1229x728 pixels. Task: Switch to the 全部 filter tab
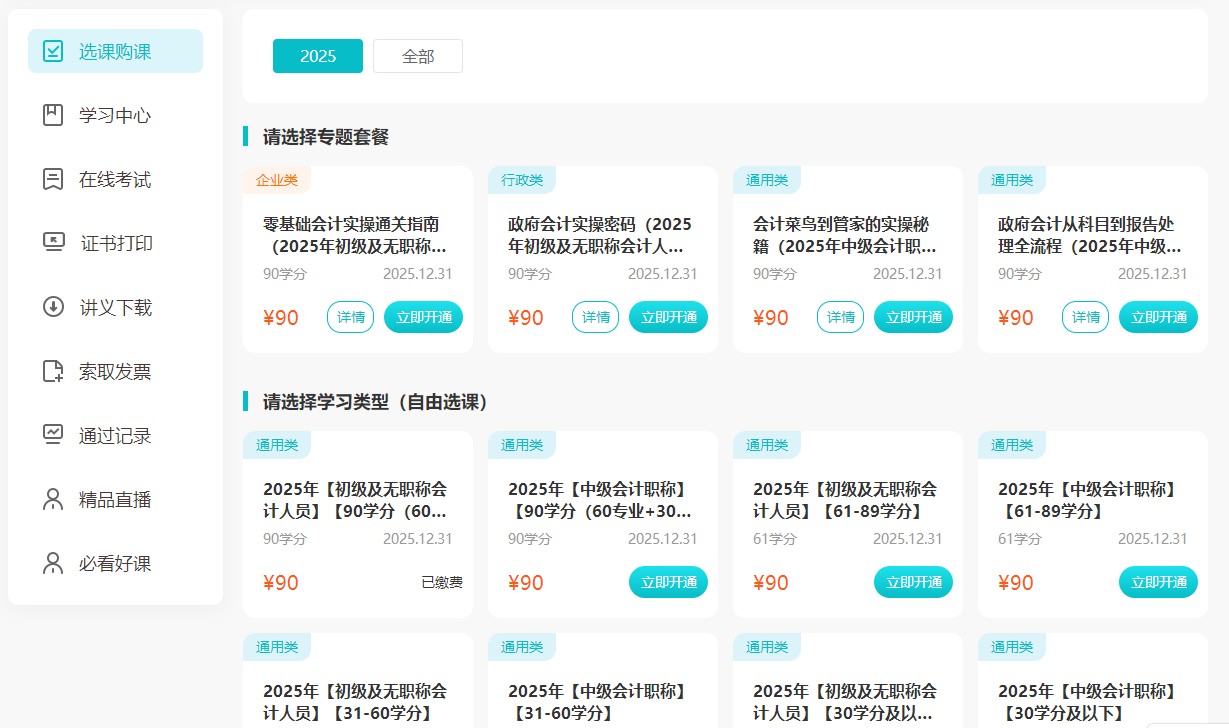tap(417, 56)
